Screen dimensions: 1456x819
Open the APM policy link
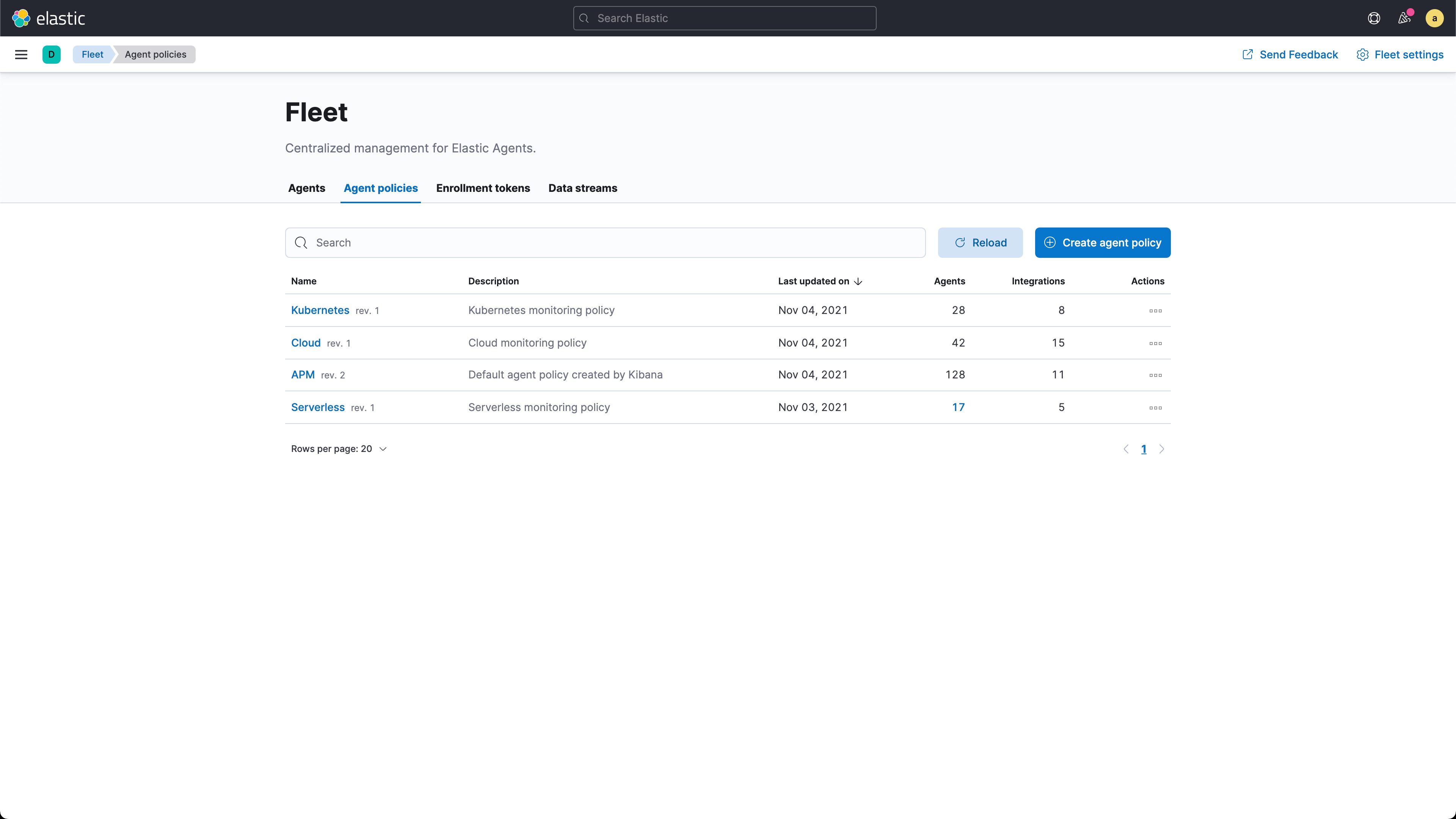pos(303,375)
